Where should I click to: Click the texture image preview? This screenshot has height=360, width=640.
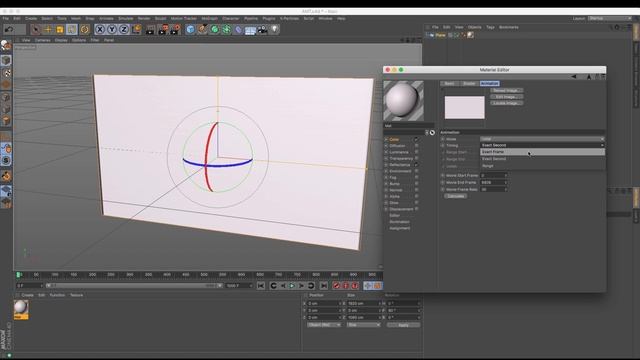pos(464,107)
